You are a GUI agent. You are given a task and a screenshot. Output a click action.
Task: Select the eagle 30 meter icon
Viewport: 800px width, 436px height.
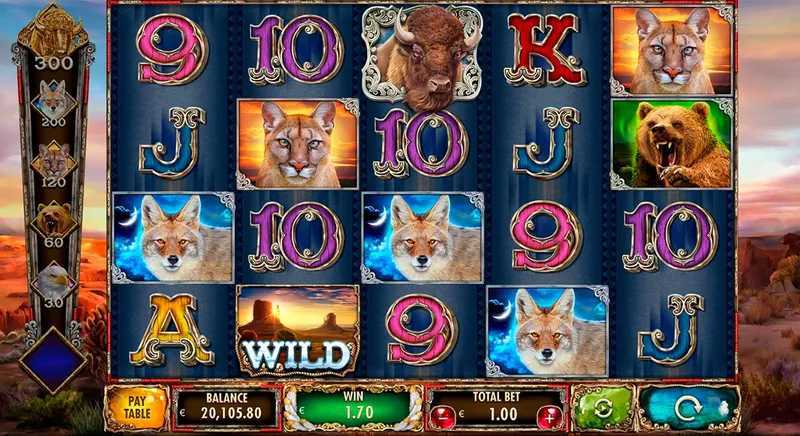click(x=54, y=280)
